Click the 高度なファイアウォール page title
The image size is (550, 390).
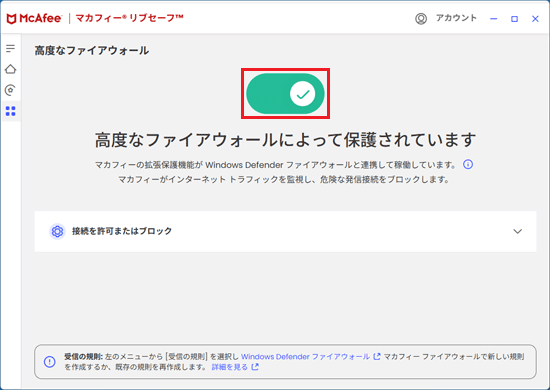tap(92, 51)
